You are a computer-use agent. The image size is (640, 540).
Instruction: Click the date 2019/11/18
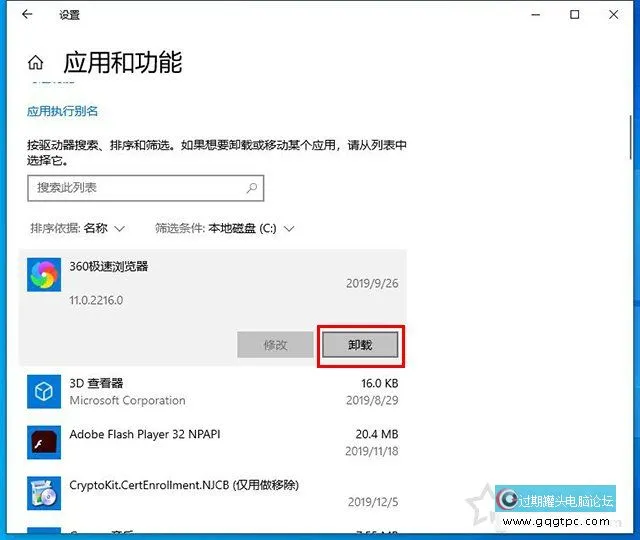pos(372,451)
